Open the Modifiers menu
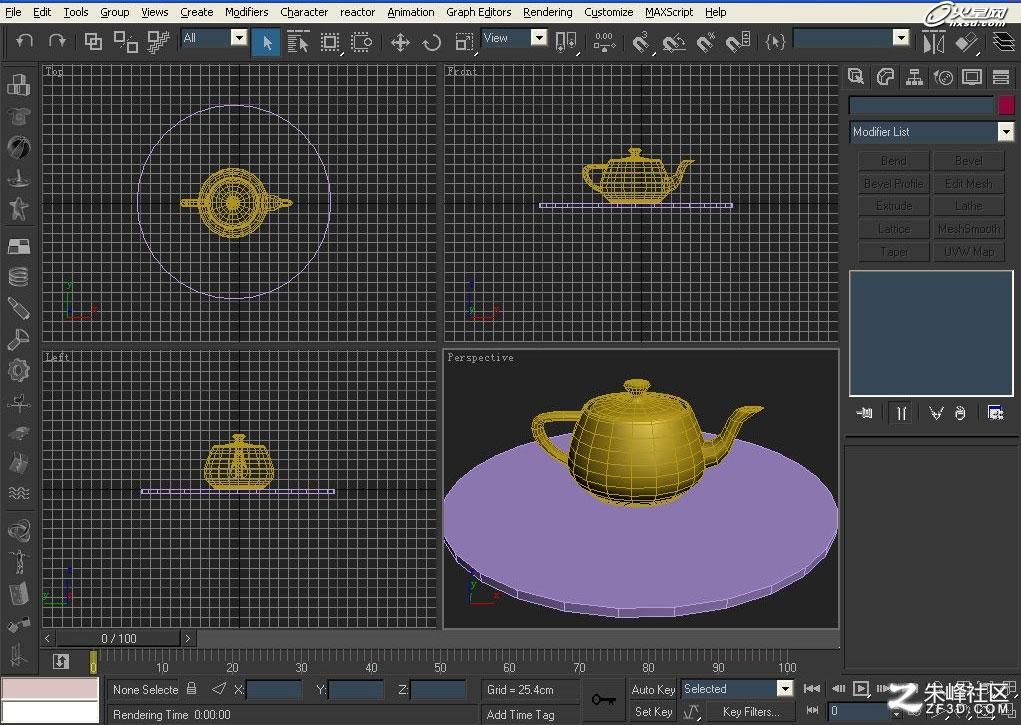 click(x=246, y=12)
